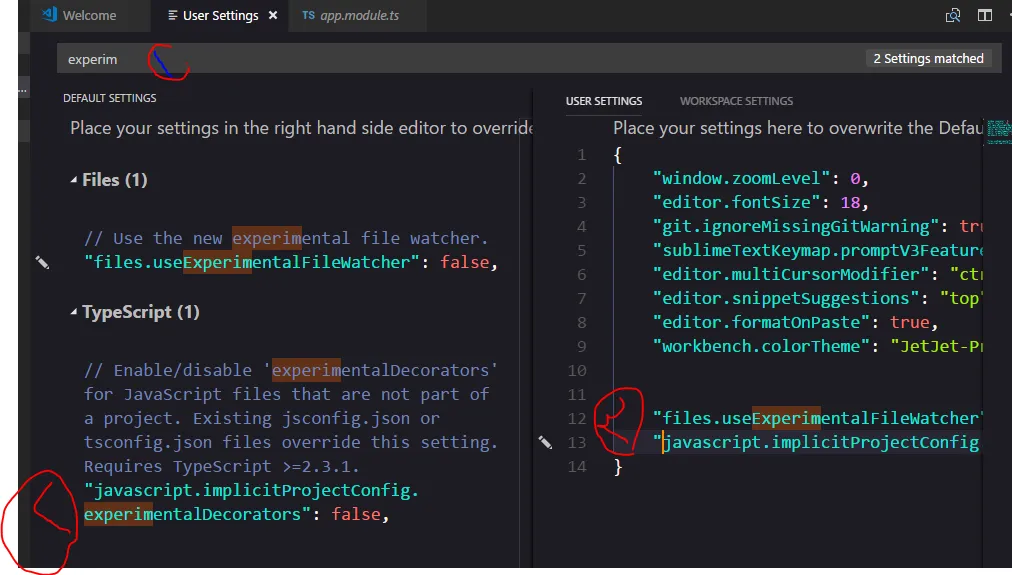Click the "editor.multiCursorModifier" setting line
Screen dimensions: 1012x575
(817, 274)
